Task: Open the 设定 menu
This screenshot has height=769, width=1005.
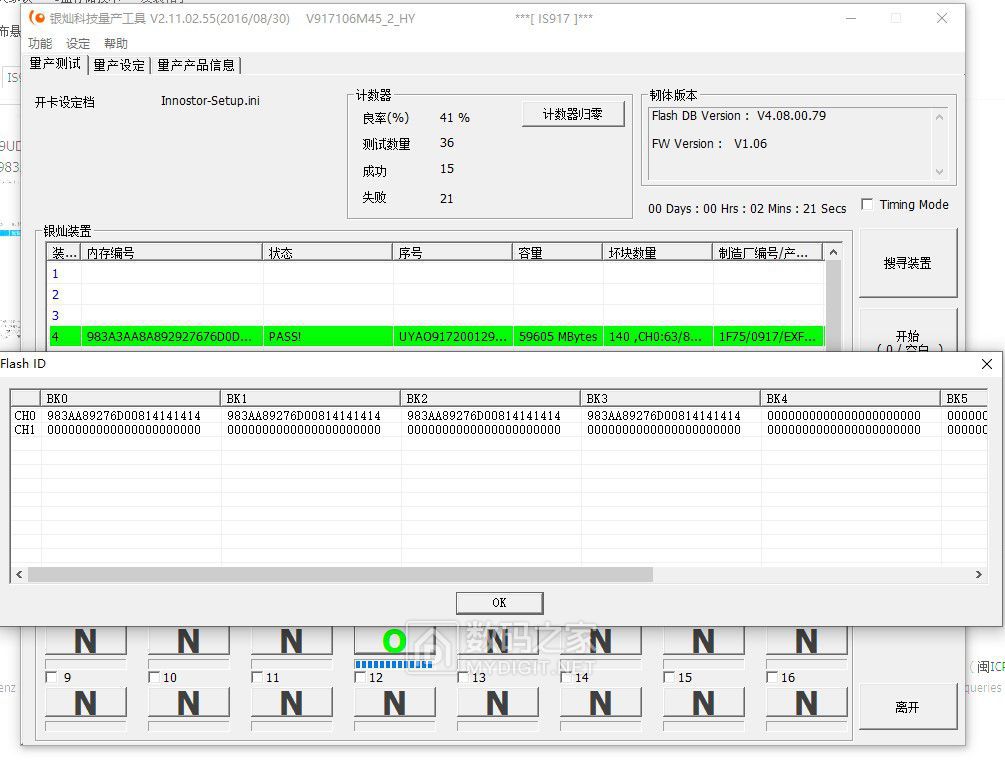Action: [x=78, y=44]
